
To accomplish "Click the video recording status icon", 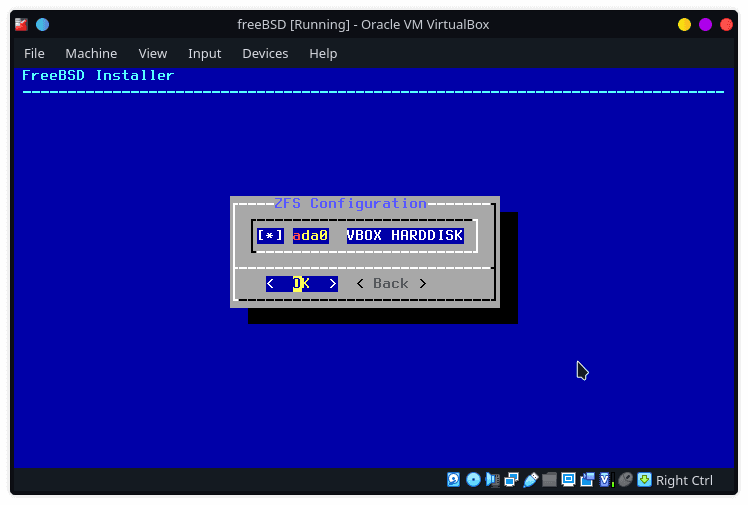I will (x=587, y=480).
